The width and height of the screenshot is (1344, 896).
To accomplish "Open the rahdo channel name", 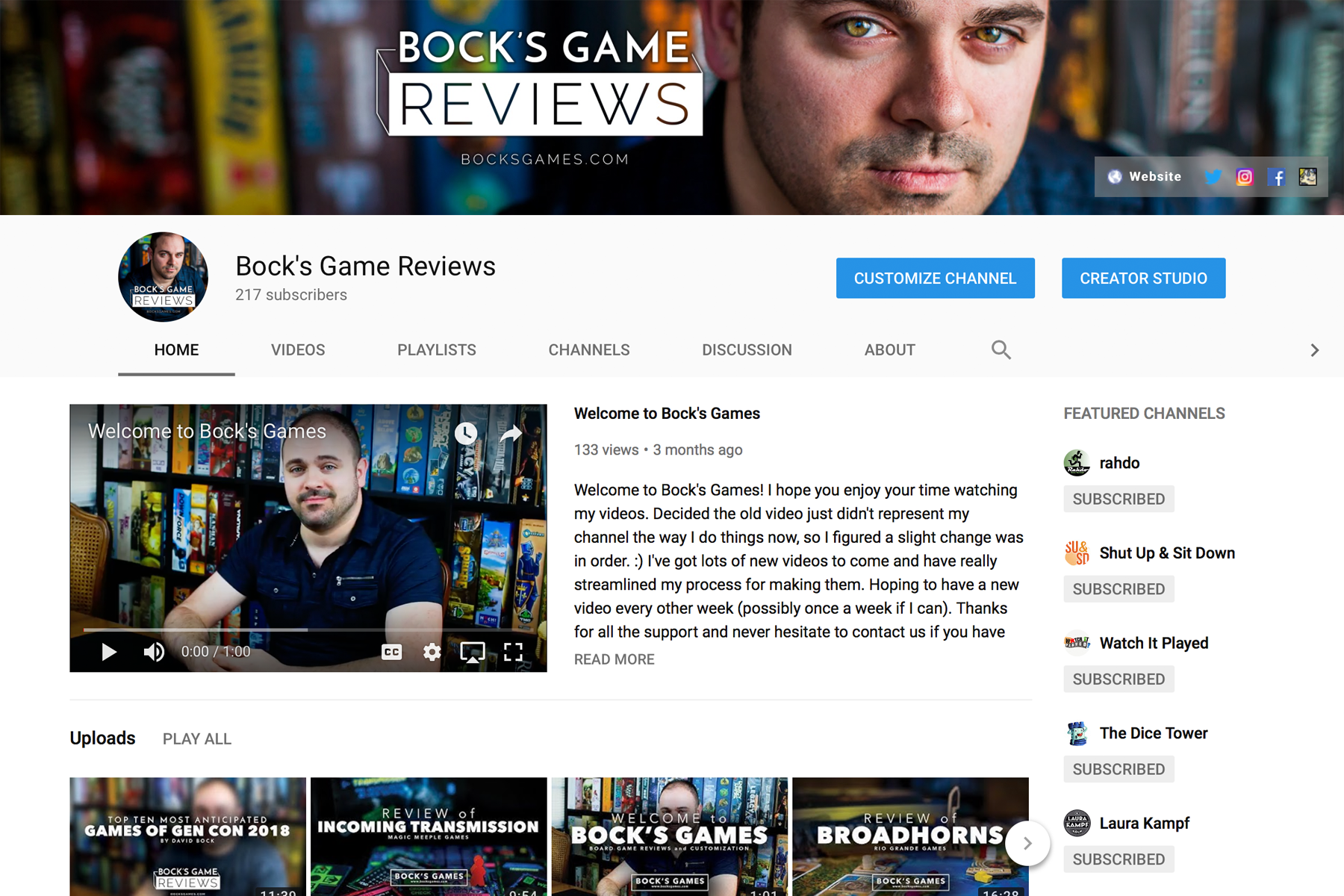I will [1119, 463].
